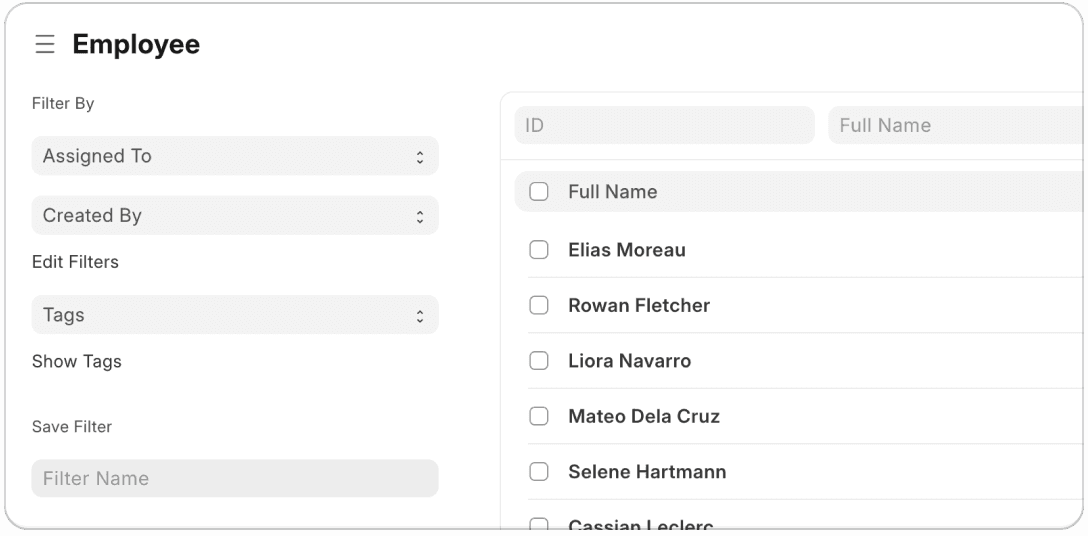Click the Show Tags link

click(76, 361)
